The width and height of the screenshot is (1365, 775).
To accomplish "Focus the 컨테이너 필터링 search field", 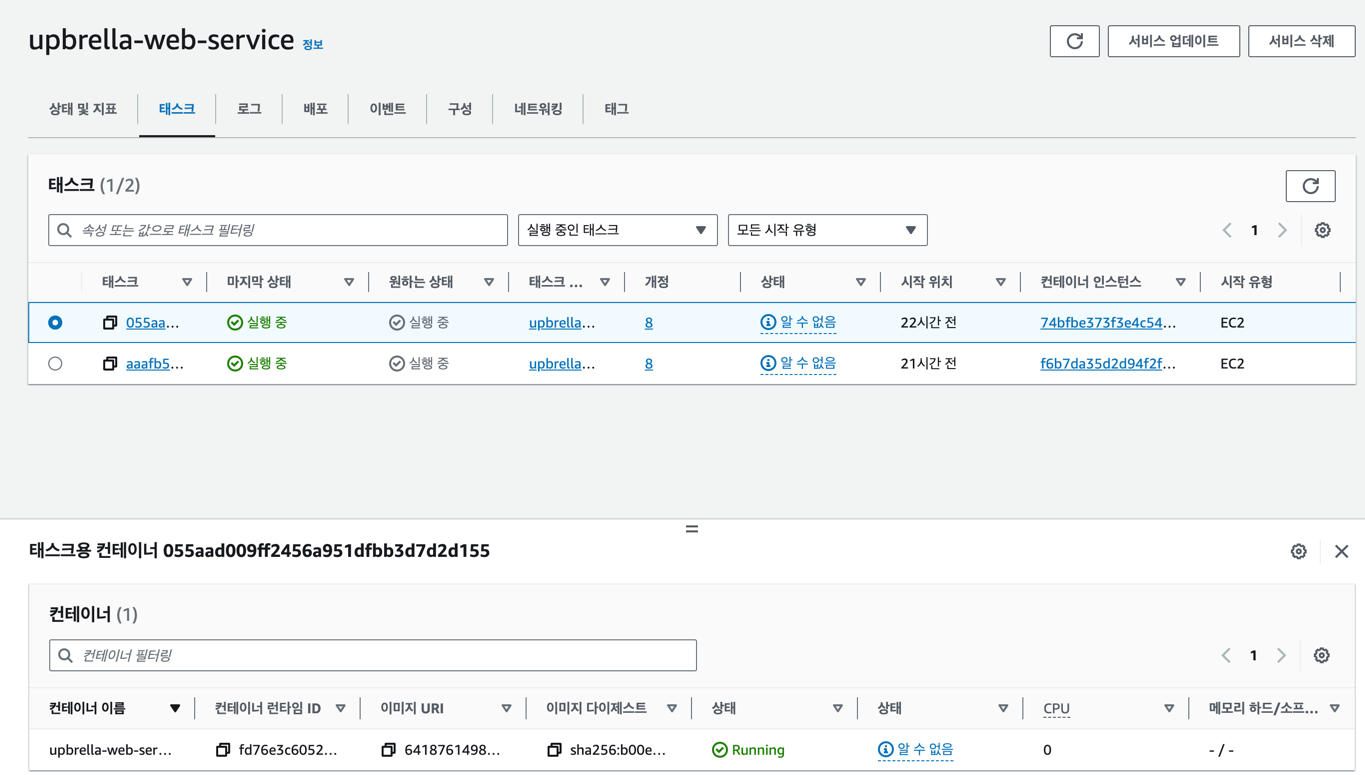I will (373, 655).
